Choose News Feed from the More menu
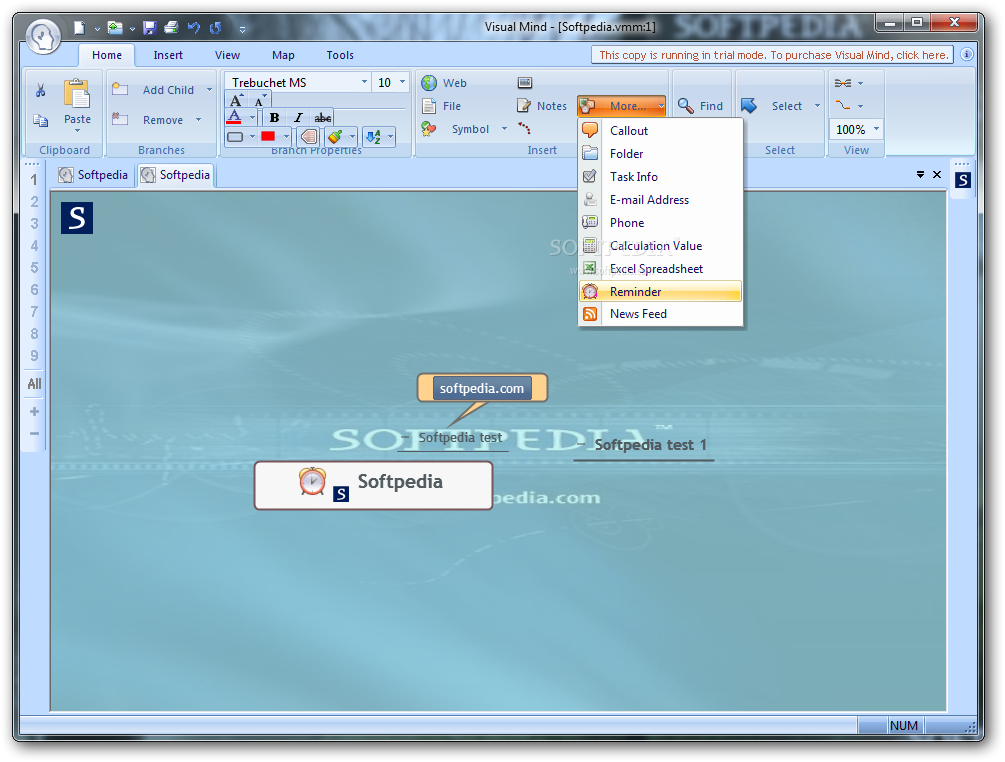 [x=660, y=314]
